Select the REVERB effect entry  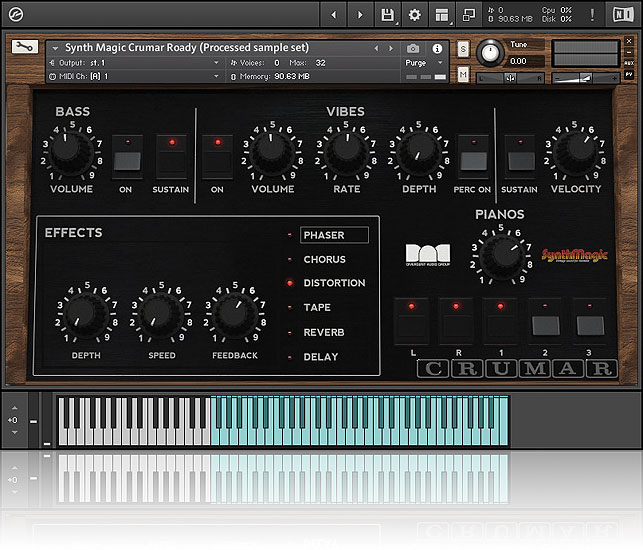click(x=323, y=332)
